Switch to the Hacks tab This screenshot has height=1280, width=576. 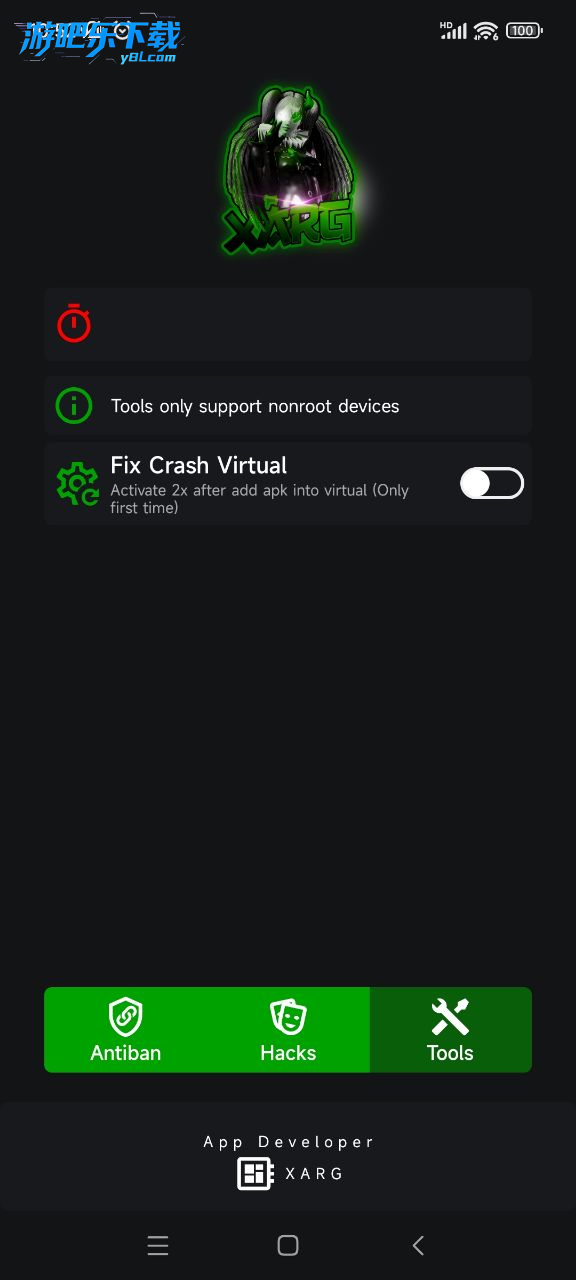pyautogui.click(x=288, y=1030)
